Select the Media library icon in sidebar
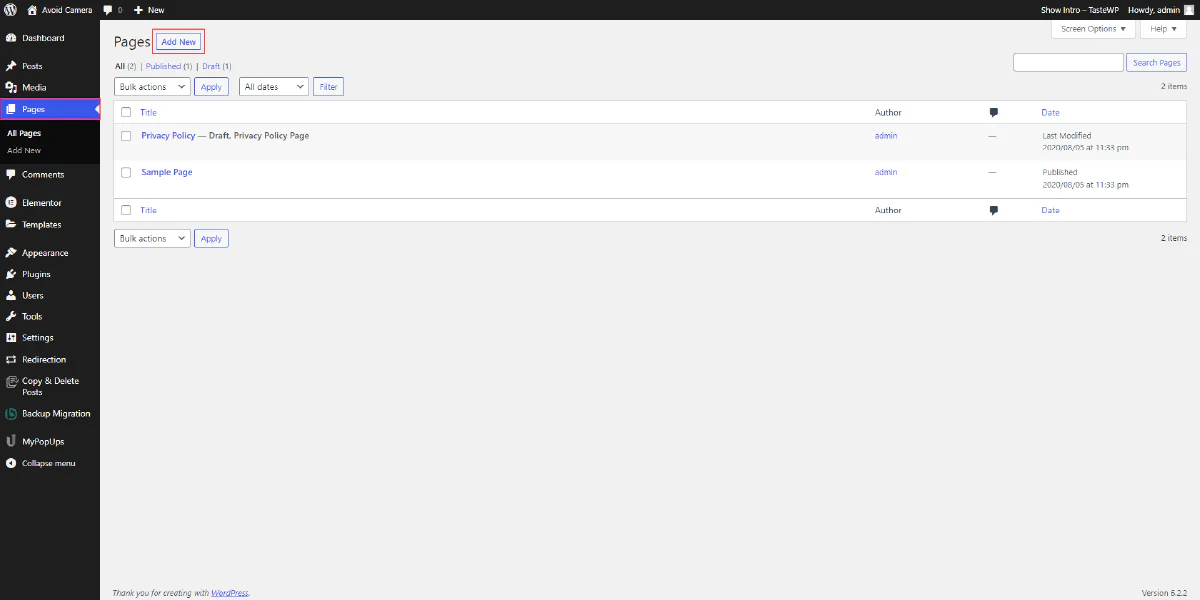 (14, 86)
